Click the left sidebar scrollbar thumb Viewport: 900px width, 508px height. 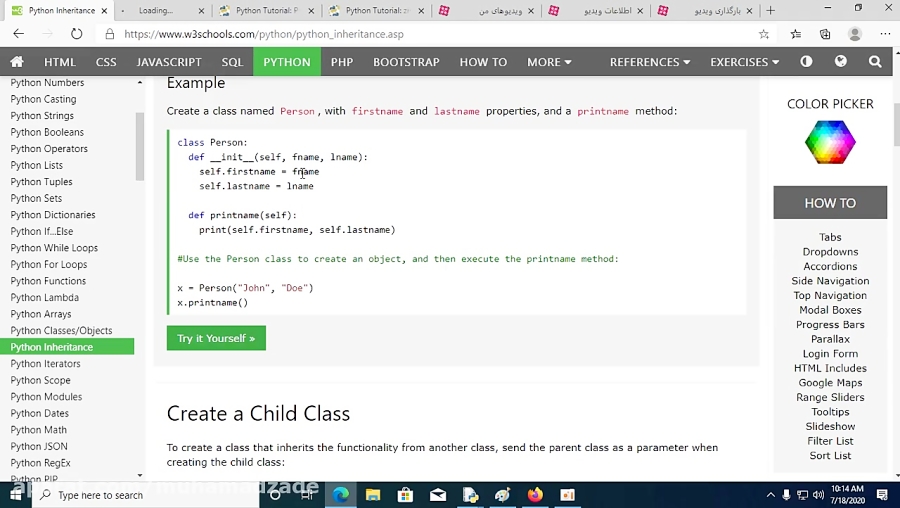(x=139, y=147)
